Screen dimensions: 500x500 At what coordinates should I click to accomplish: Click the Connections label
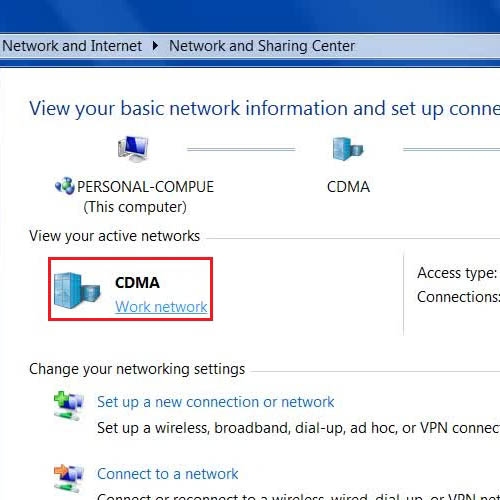pos(458,297)
